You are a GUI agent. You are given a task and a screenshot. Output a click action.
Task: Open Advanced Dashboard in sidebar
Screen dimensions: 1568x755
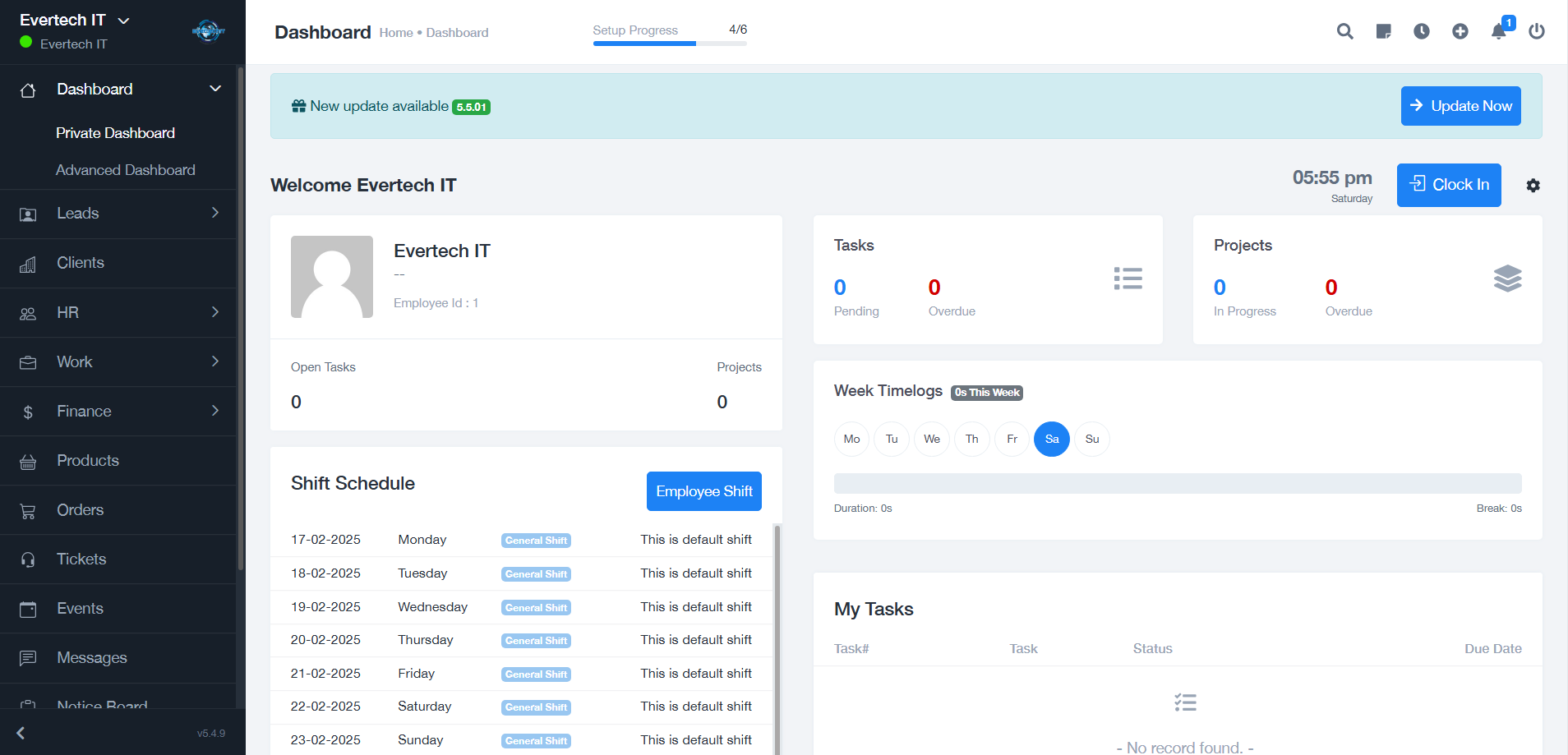point(125,170)
